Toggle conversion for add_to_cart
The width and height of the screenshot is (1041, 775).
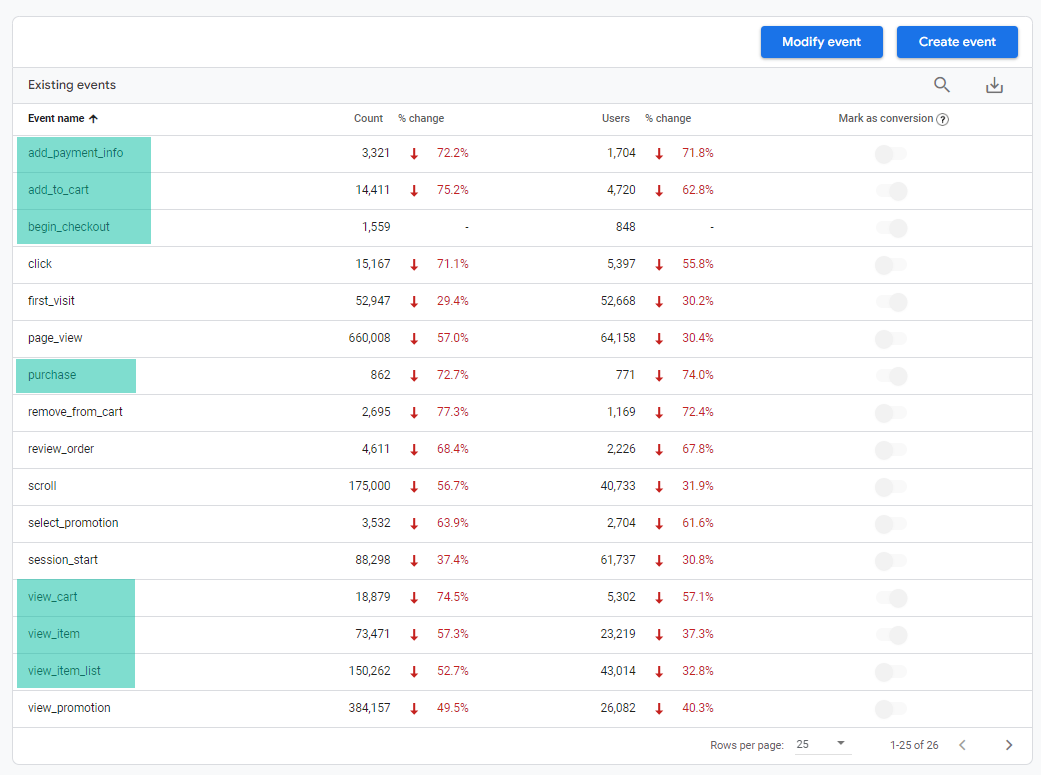point(892,191)
